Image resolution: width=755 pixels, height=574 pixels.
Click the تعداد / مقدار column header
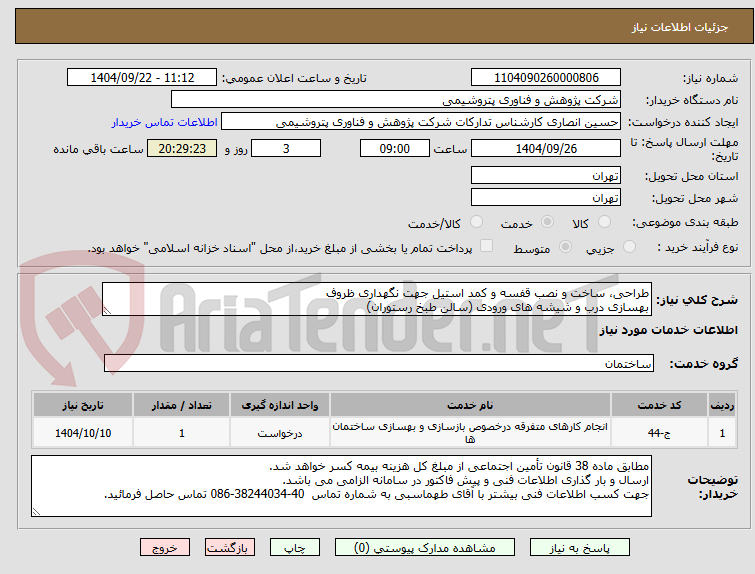(182, 405)
